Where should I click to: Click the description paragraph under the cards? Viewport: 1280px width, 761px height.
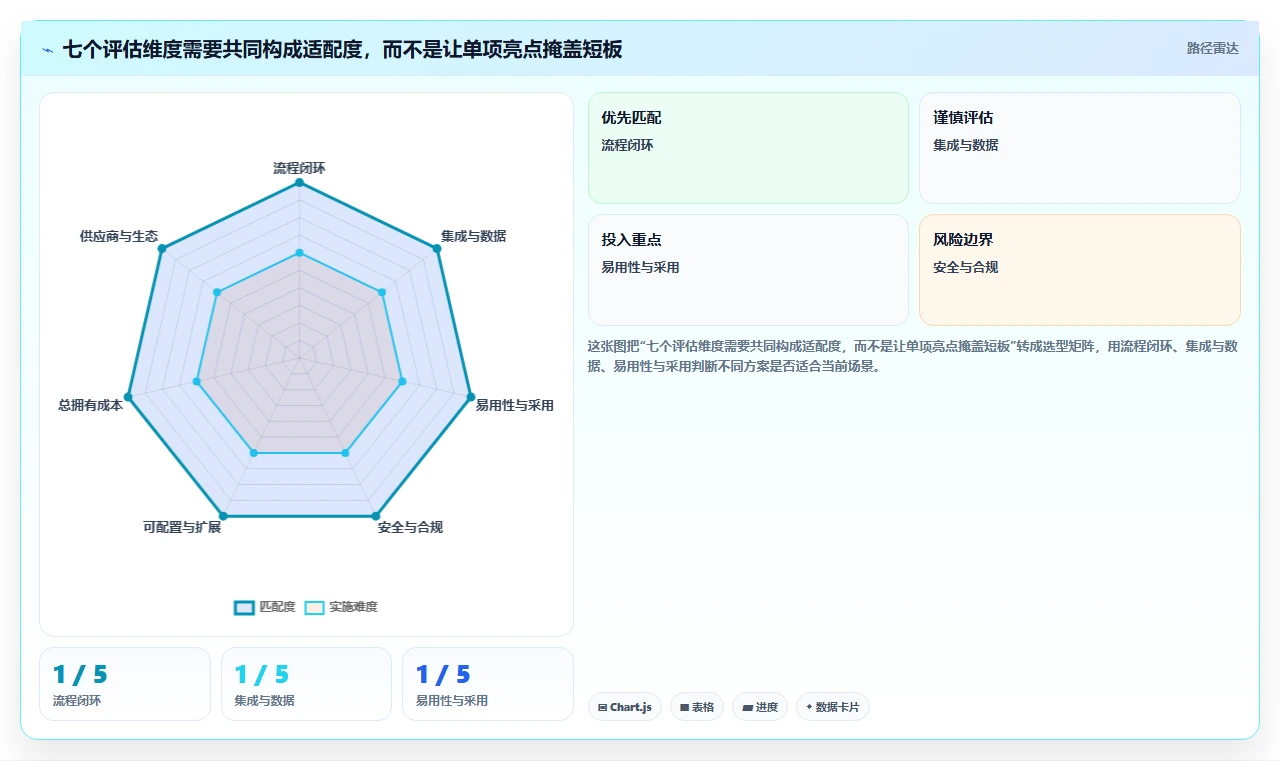(x=913, y=356)
